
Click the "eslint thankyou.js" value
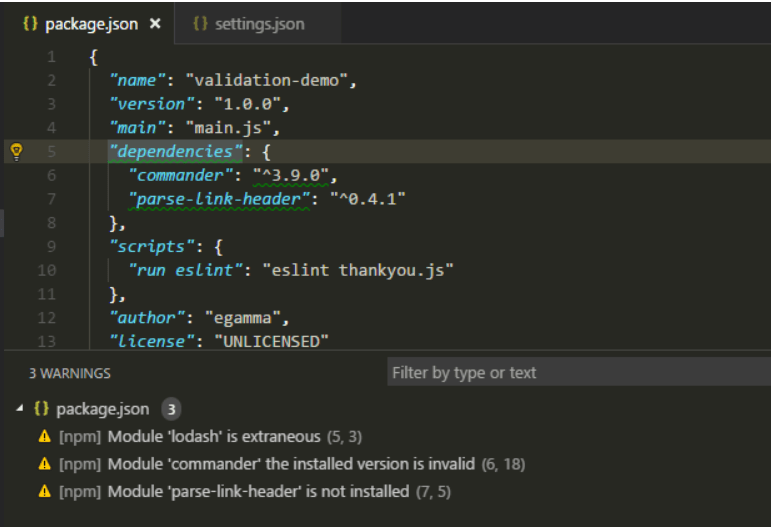[x=358, y=270]
